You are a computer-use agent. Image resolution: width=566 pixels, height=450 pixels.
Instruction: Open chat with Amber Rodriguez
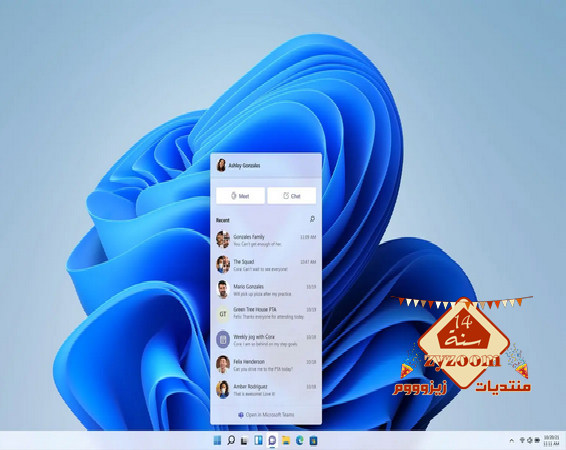(x=266, y=390)
